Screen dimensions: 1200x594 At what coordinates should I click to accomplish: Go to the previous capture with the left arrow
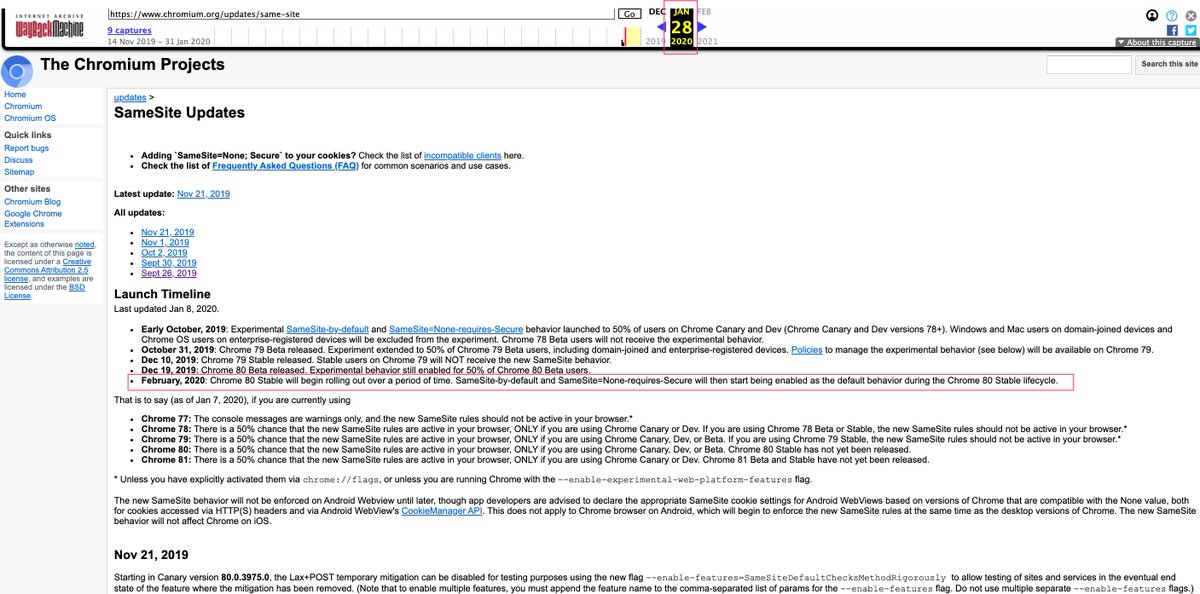(x=661, y=26)
